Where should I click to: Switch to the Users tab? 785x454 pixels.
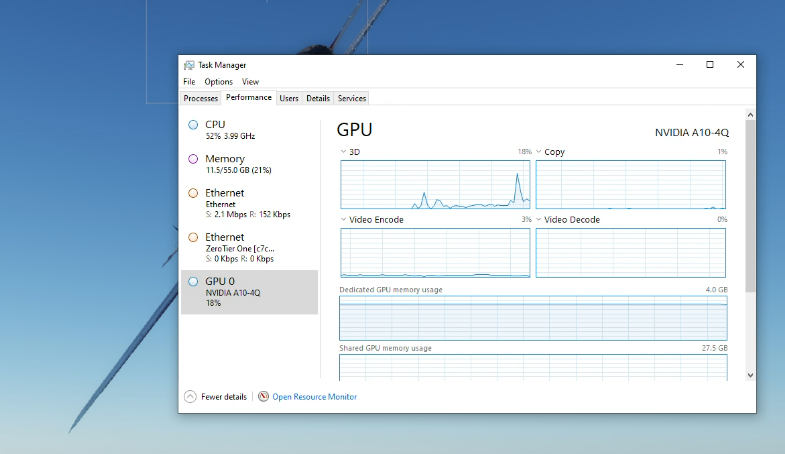coord(289,98)
